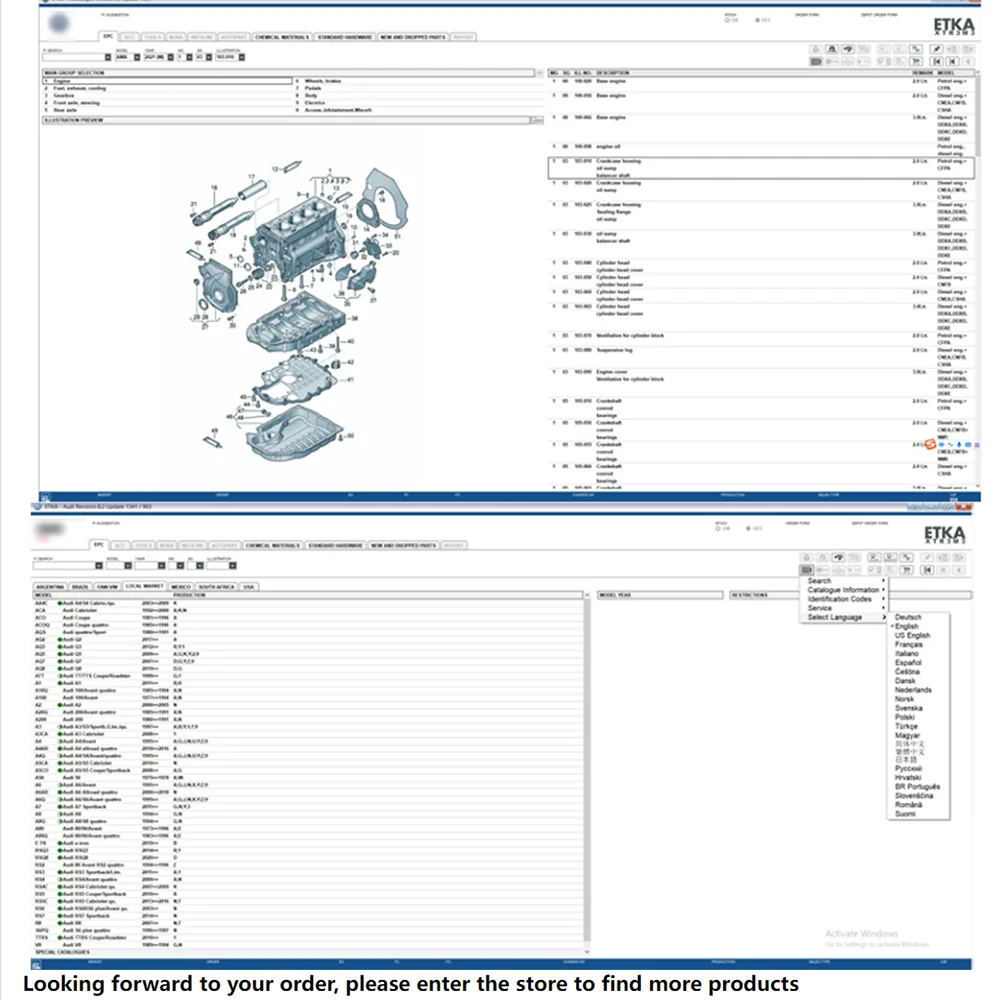The width and height of the screenshot is (1000, 1000).
Task: Click the ETKA logo in the bottom window
Action: click(945, 534)
